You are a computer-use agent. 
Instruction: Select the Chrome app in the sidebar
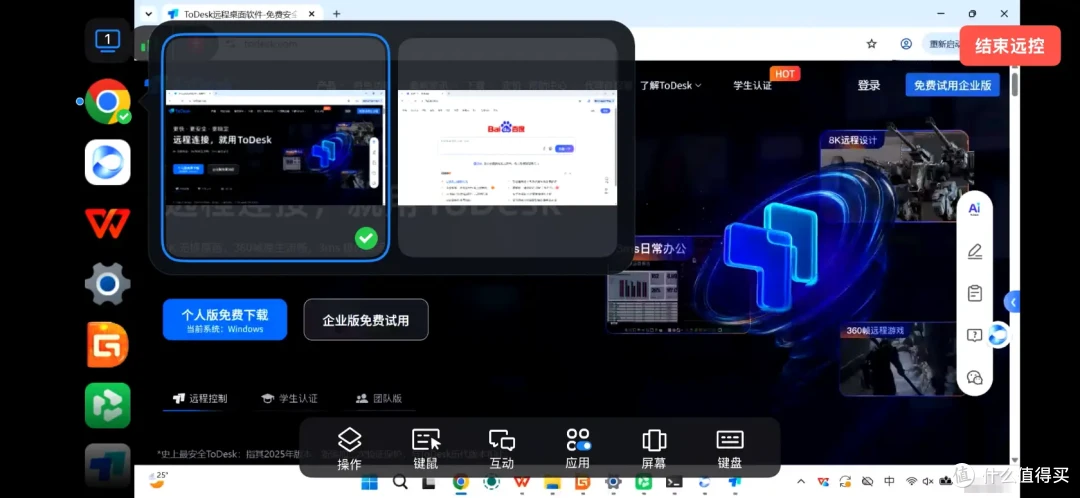(107, 102)
